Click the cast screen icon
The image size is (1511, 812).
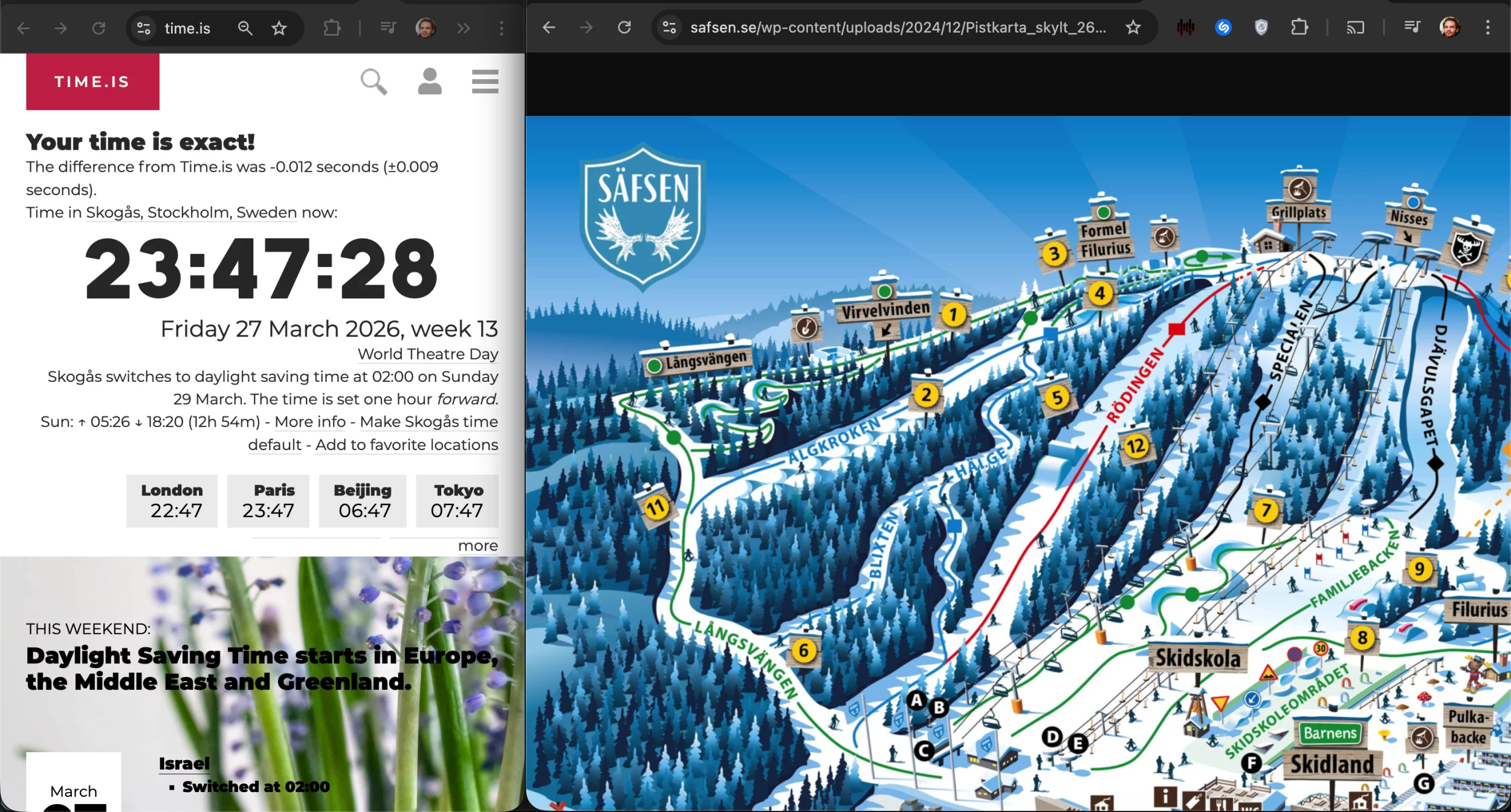pyautogui.click(x=1356, y=27)
